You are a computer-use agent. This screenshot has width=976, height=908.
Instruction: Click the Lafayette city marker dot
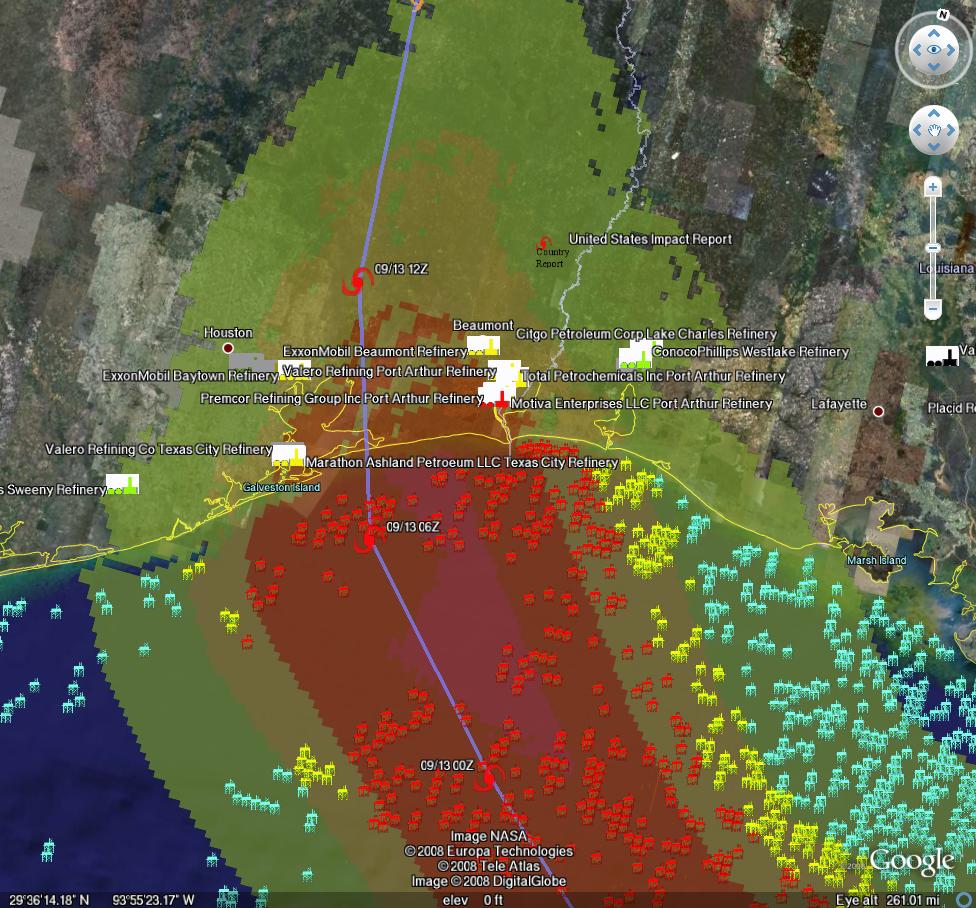click(878, 411)
